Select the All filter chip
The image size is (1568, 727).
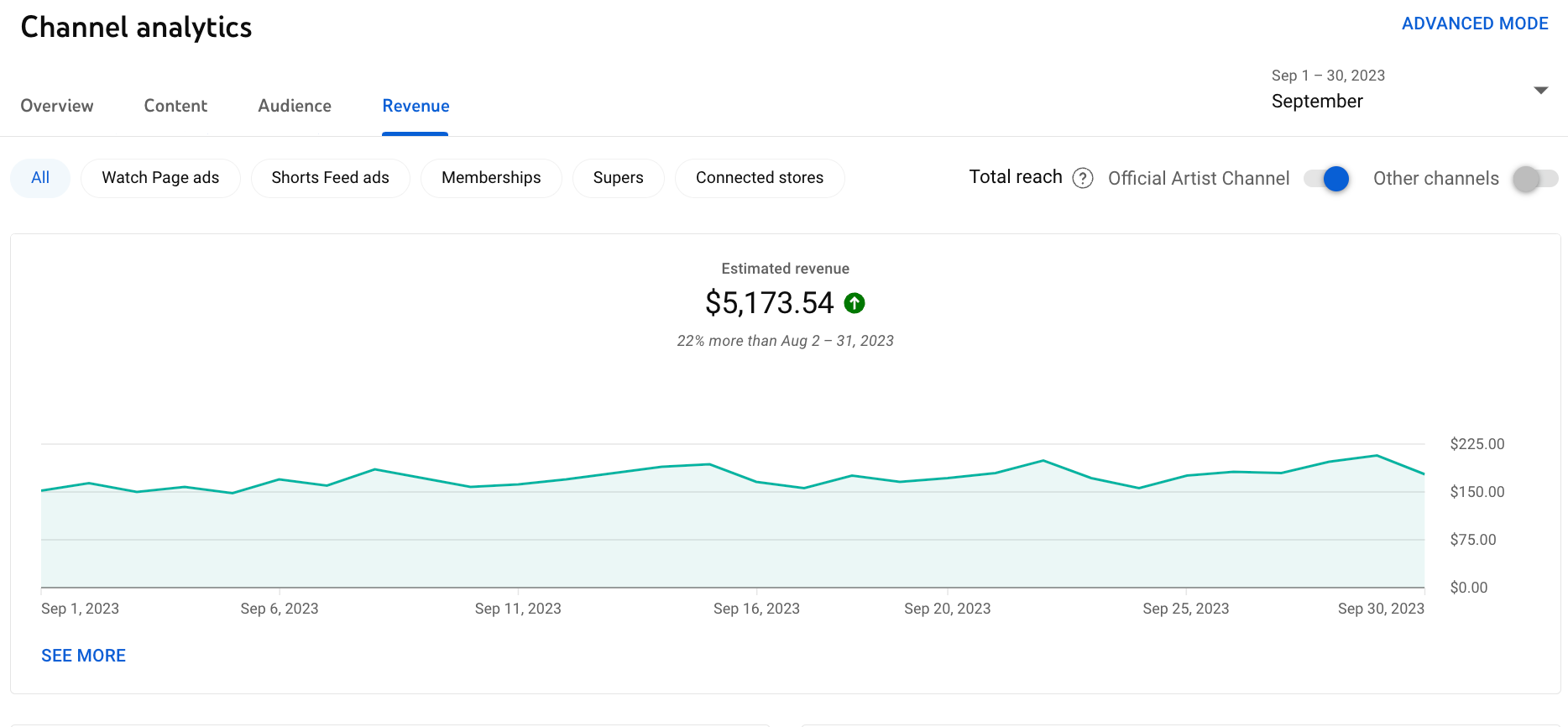40,178
